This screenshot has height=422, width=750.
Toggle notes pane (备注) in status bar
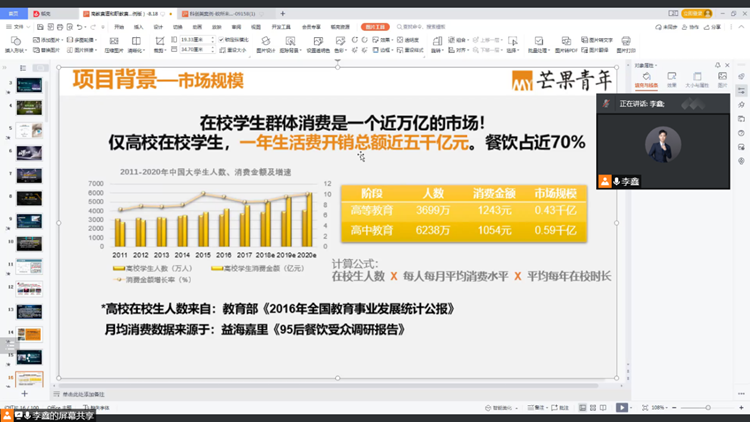click(x=536, y=408)
